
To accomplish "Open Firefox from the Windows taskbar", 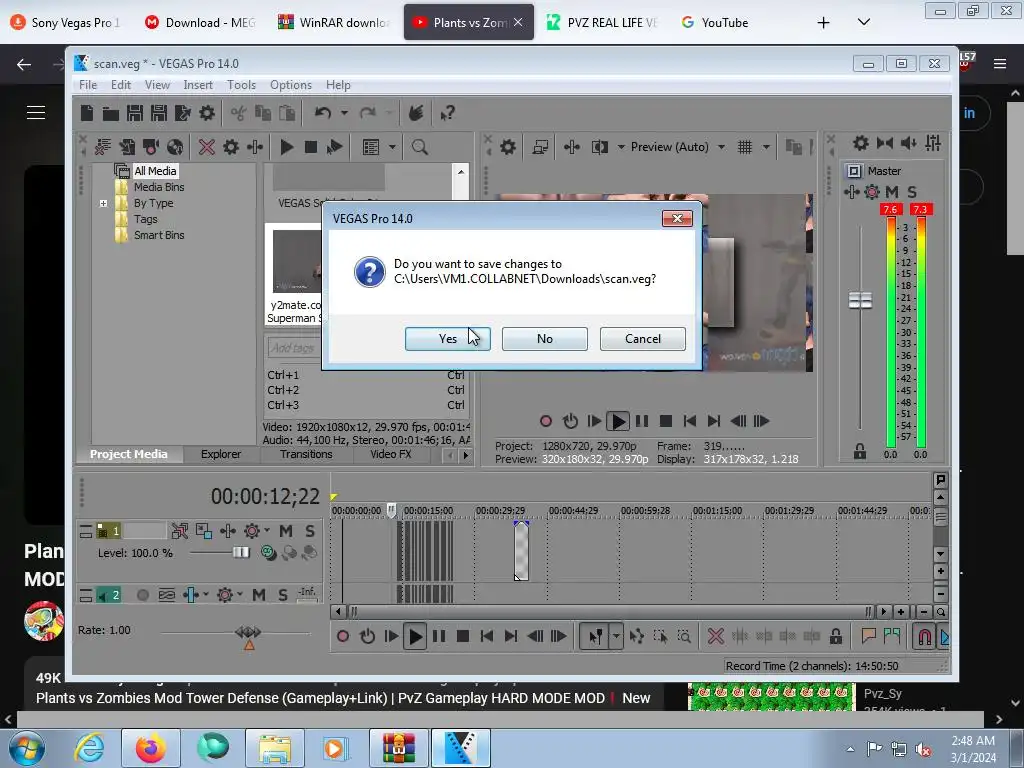I will tap(150, 748).
